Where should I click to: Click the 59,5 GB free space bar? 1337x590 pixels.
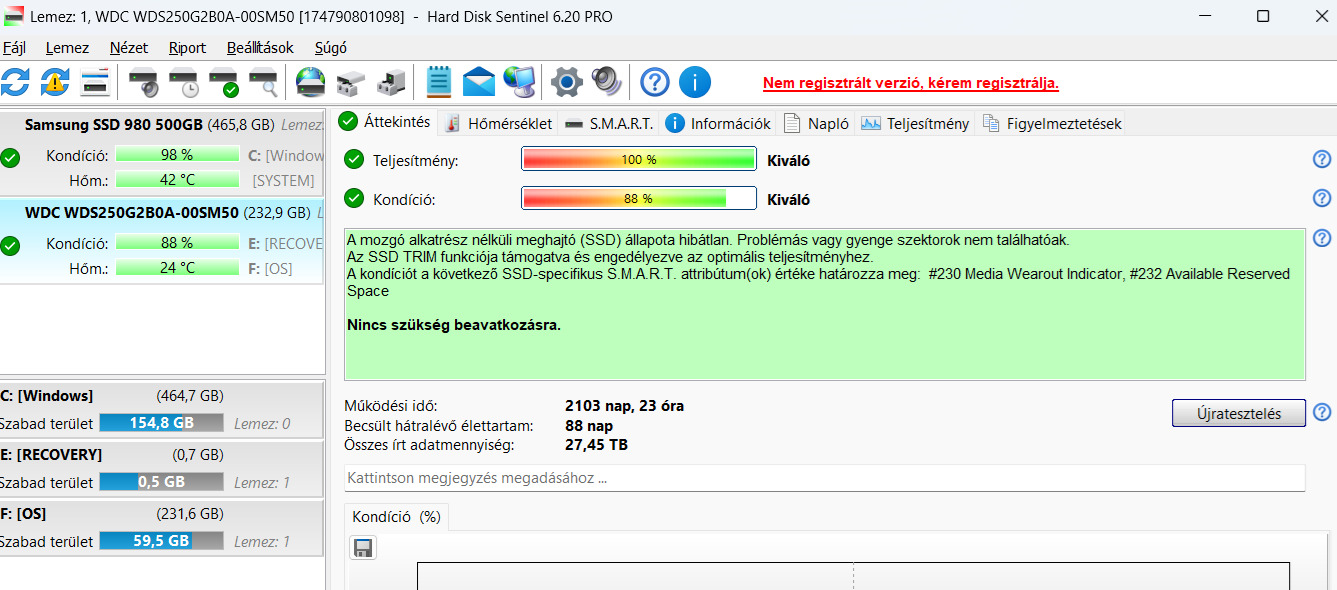[161, 541]
